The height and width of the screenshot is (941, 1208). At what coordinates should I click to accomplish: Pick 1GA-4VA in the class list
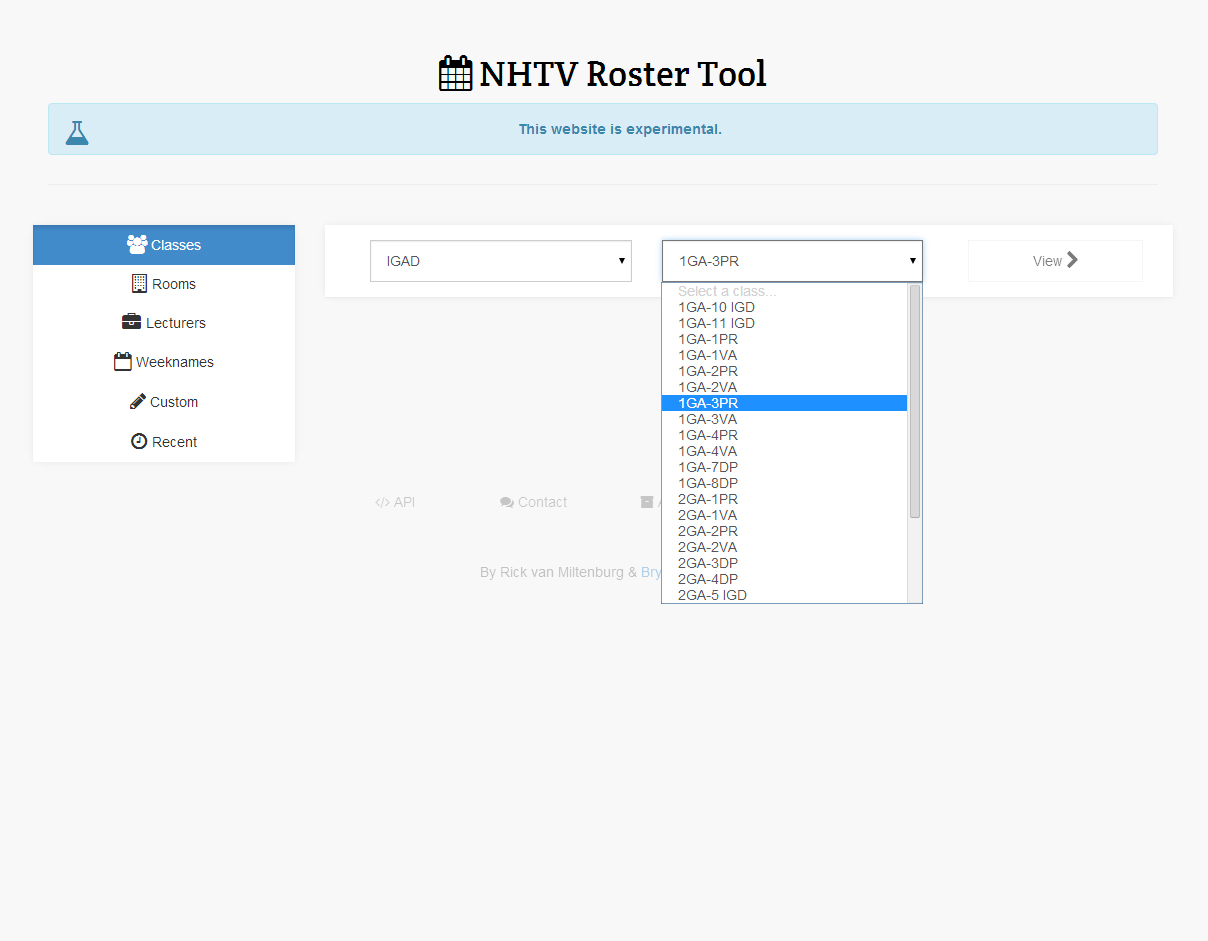784,451
